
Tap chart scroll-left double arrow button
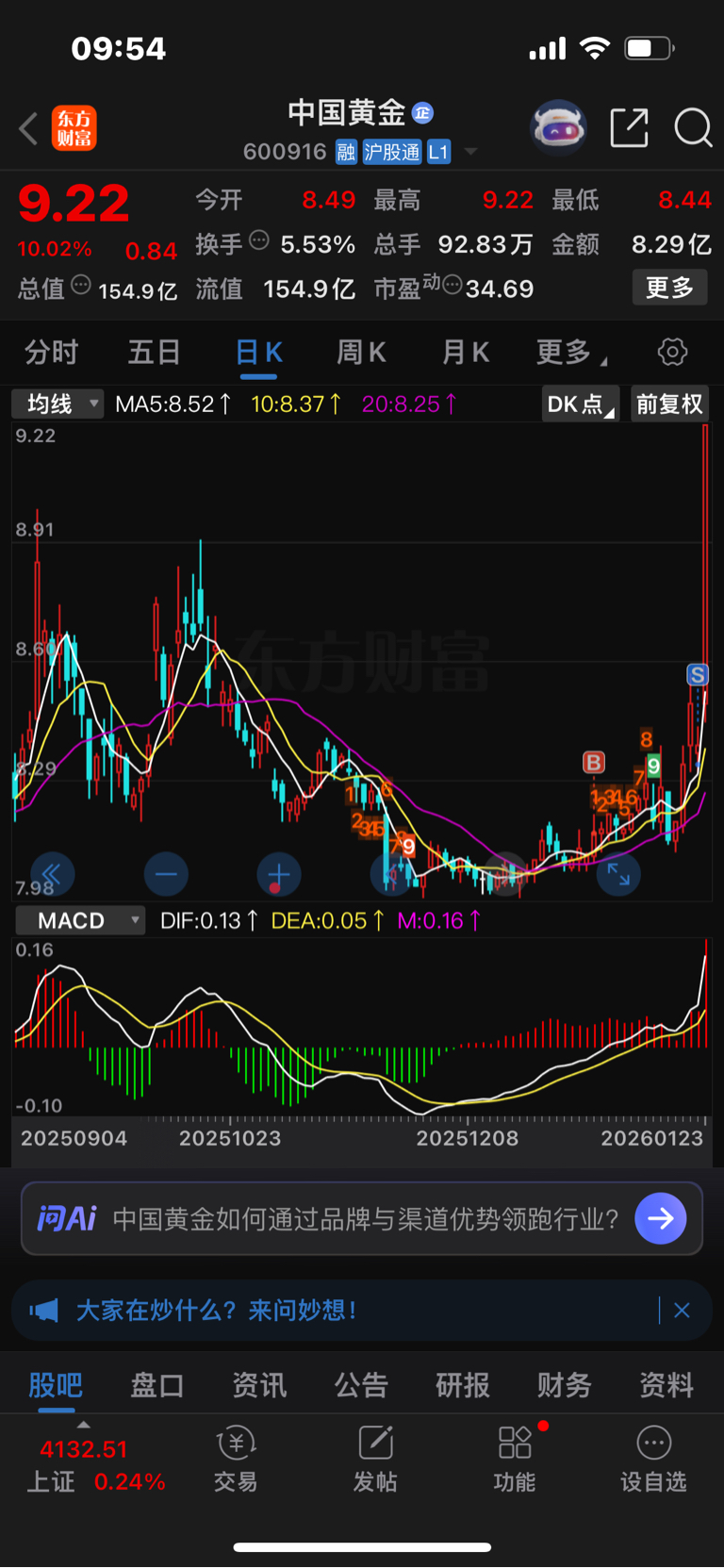52,874
